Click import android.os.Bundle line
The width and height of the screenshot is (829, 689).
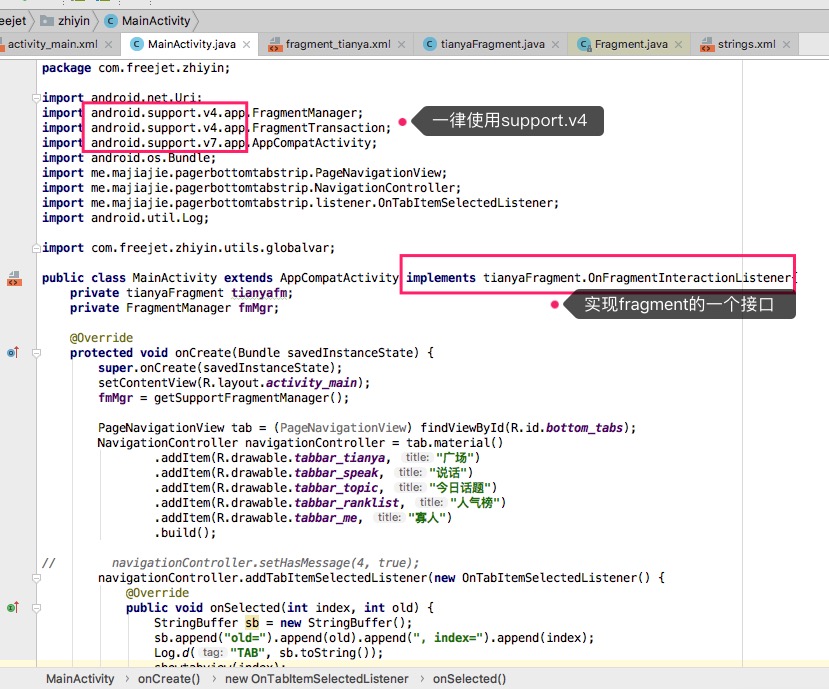[x=129, y=158]
